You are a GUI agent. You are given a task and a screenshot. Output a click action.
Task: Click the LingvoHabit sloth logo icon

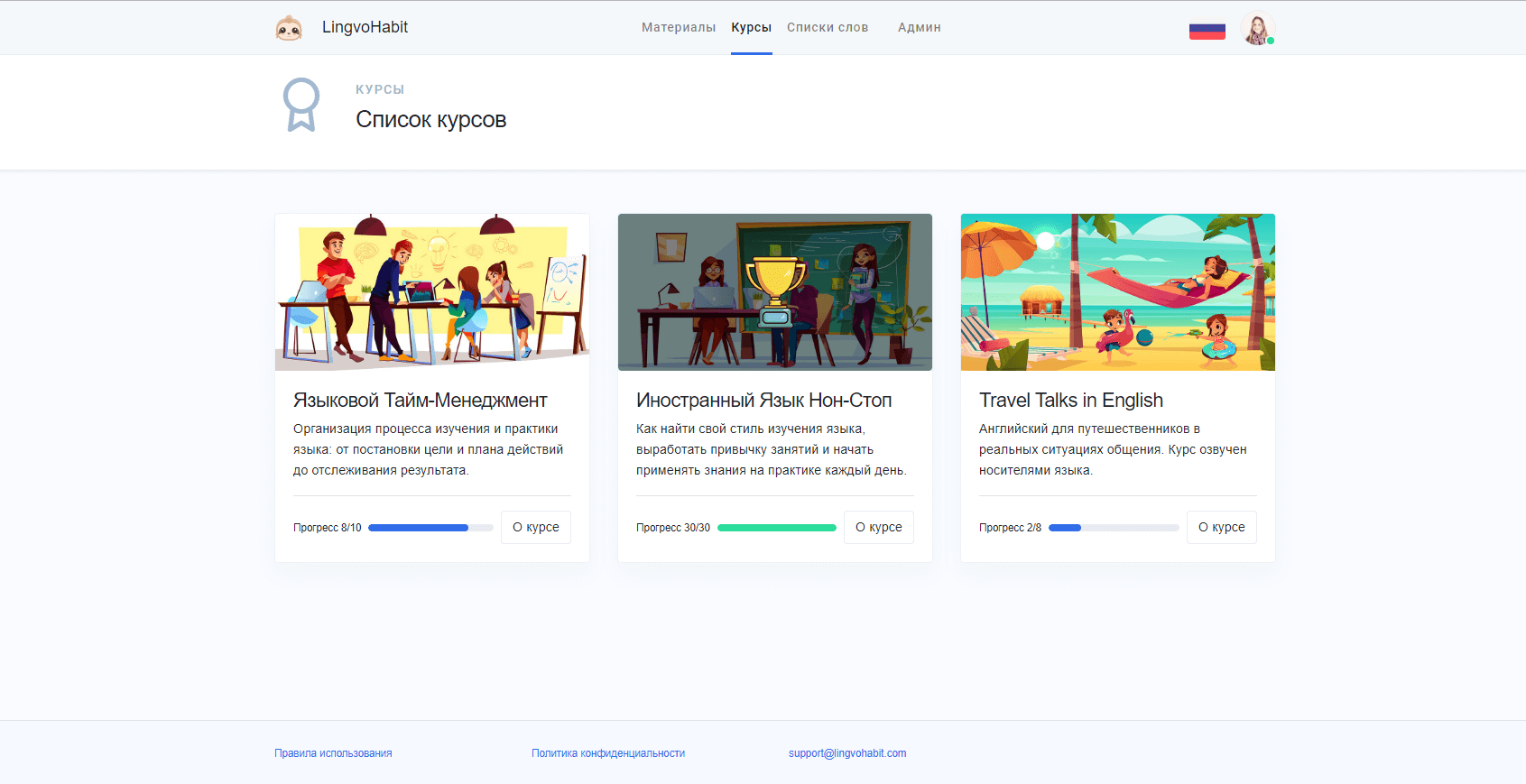point(289,28)
